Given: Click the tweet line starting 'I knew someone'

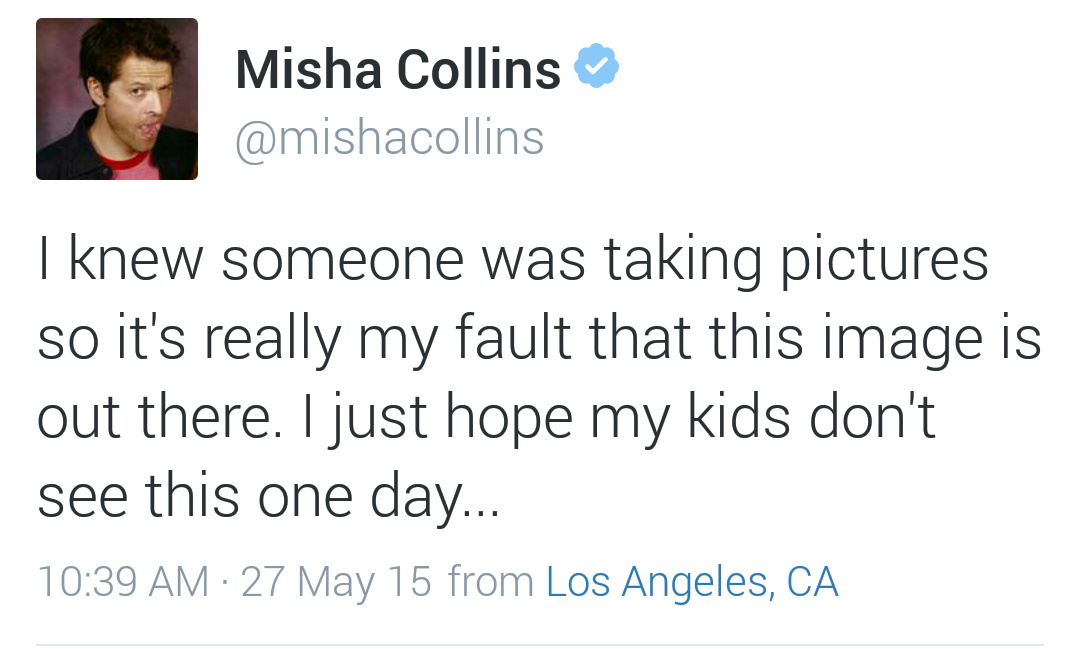Looking at the screenshot, I should coord(512,258).
